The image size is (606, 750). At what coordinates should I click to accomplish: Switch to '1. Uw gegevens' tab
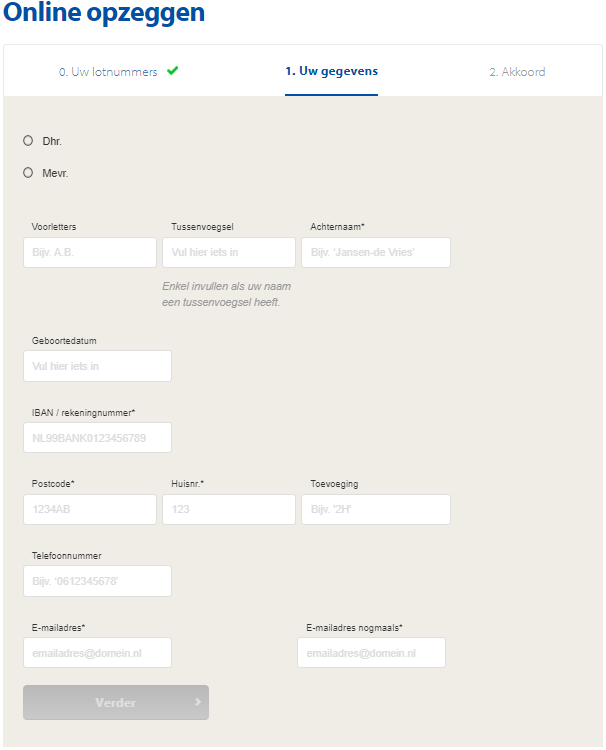click(331, 71)
